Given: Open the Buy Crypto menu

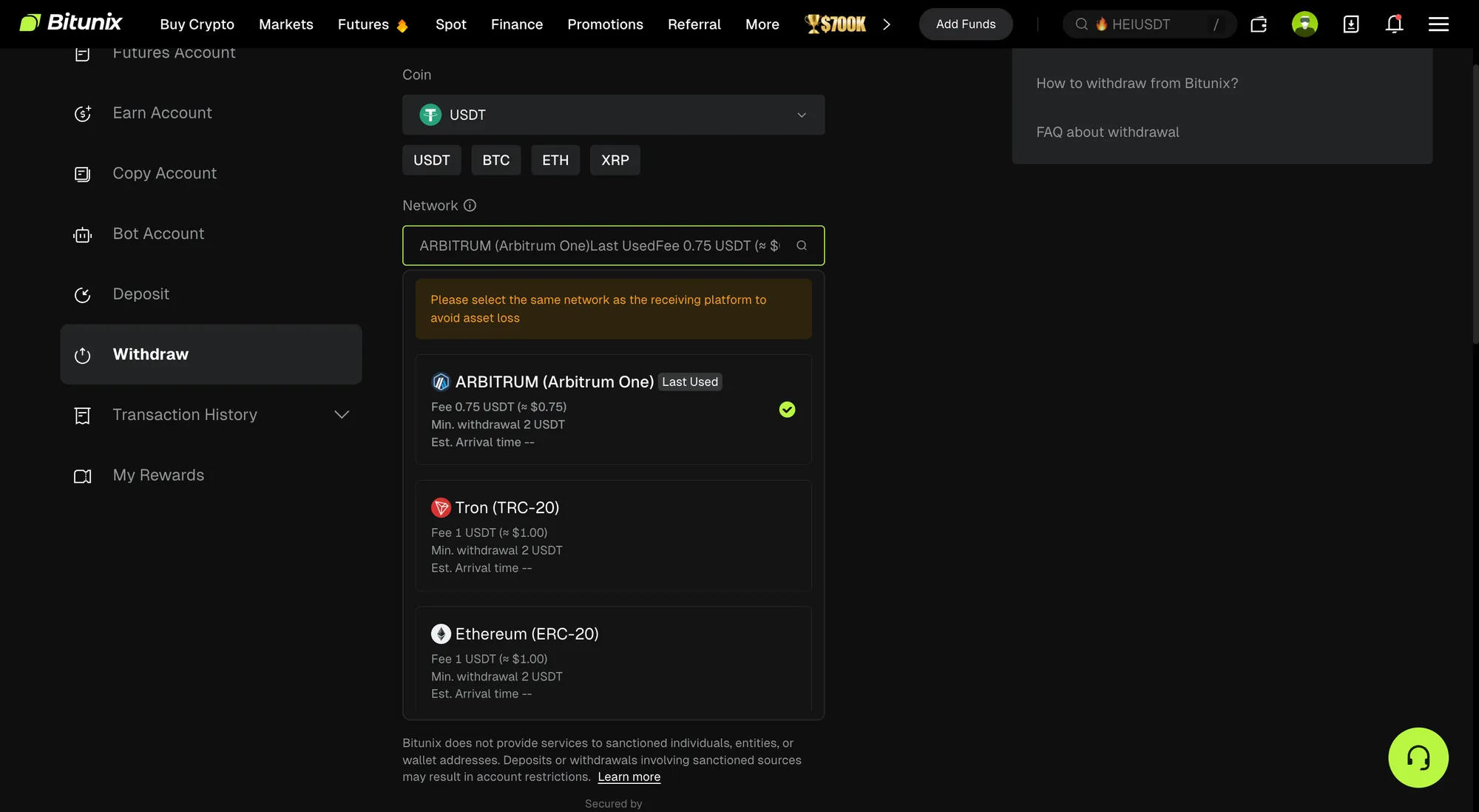Looking at the screenshot, I should [x=197, y=24].
